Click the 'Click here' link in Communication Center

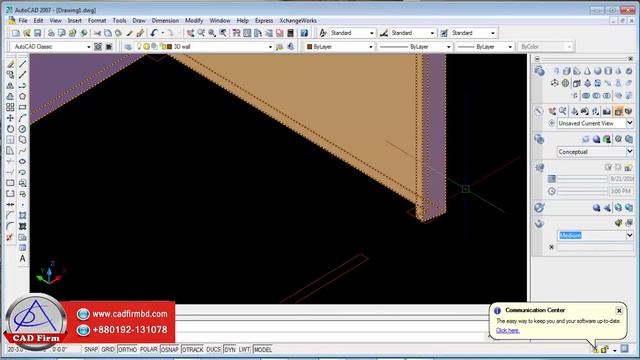tap(507, 331)
